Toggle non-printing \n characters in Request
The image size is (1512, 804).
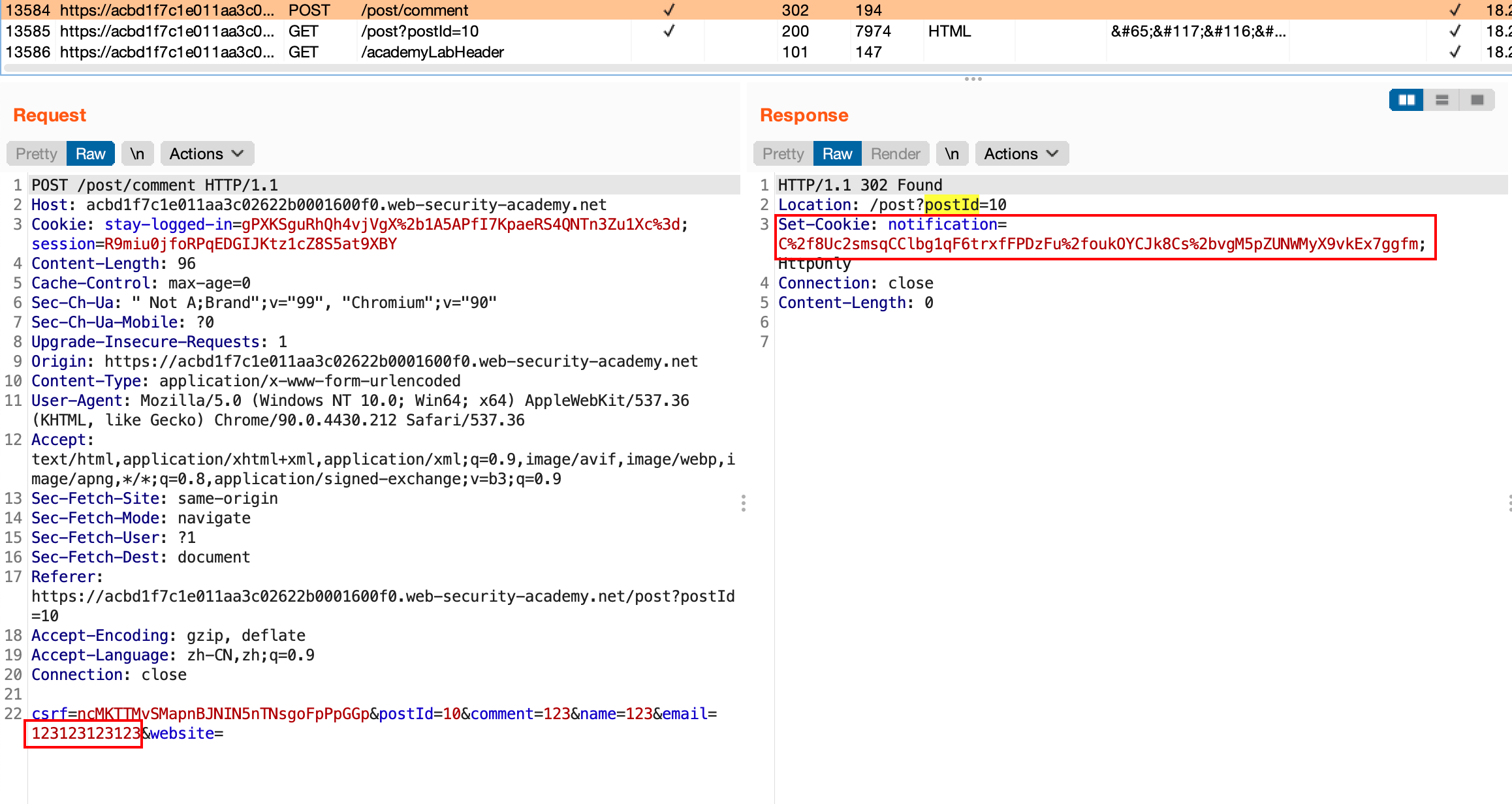(137, 154)
